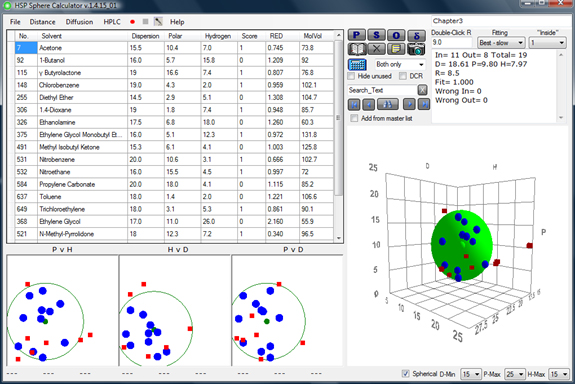The width and height of the screenshot is (576, 385).
Task: Click the binoculars find button
Action: coord(388,104)
